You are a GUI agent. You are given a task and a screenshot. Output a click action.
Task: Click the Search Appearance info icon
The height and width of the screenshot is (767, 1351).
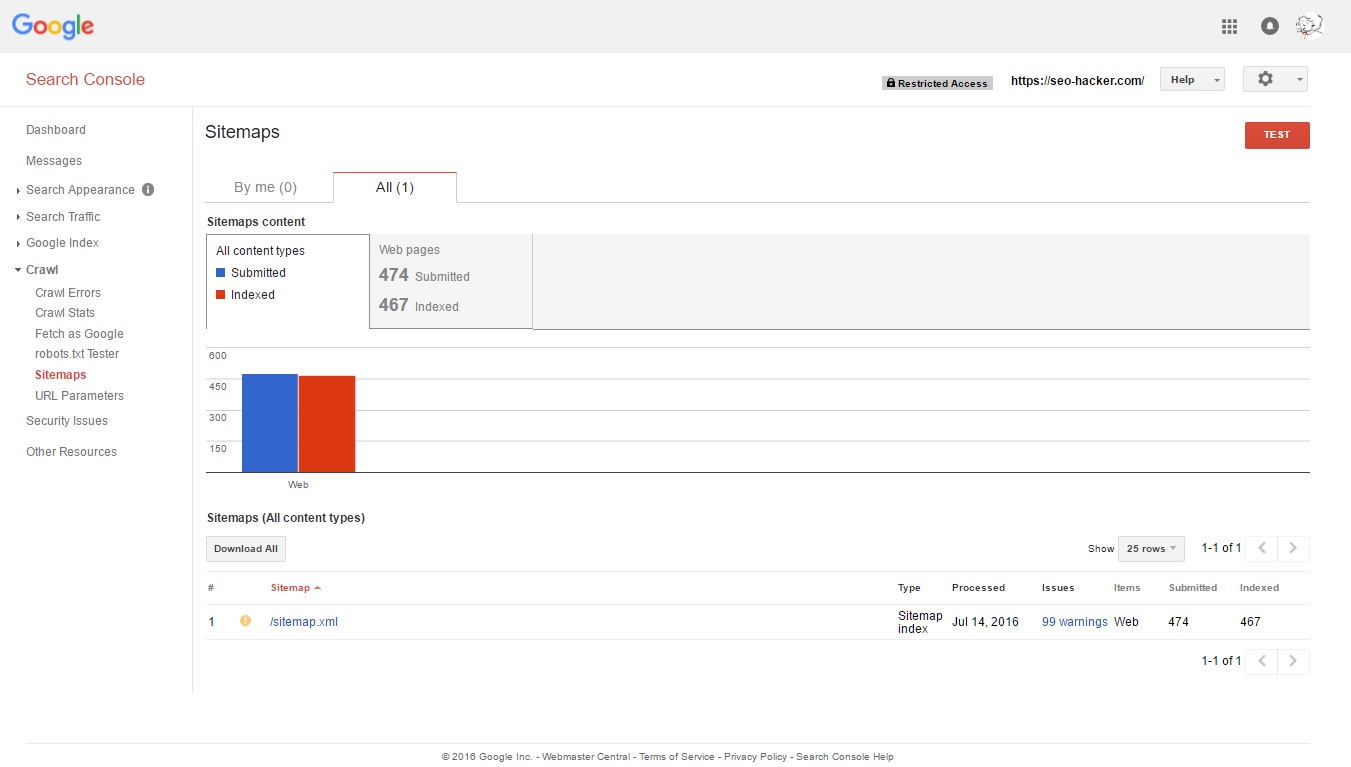(148, 190)
